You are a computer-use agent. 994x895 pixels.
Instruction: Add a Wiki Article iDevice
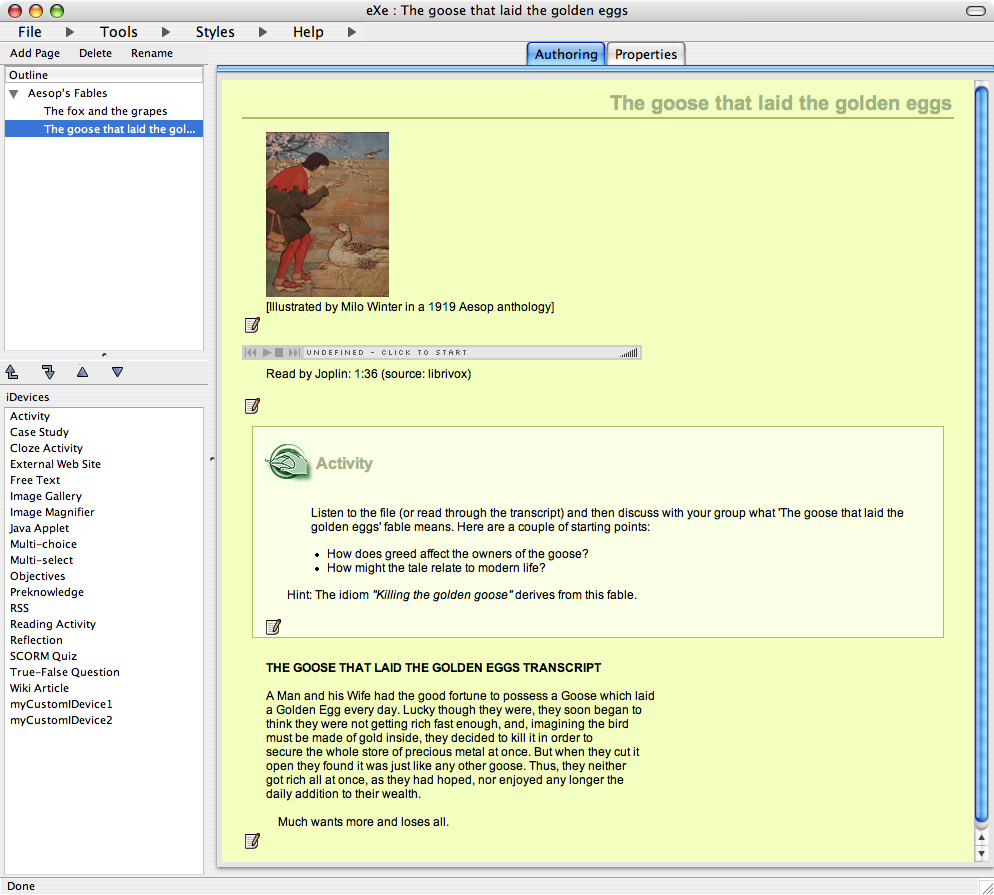[x=39, y=688]
